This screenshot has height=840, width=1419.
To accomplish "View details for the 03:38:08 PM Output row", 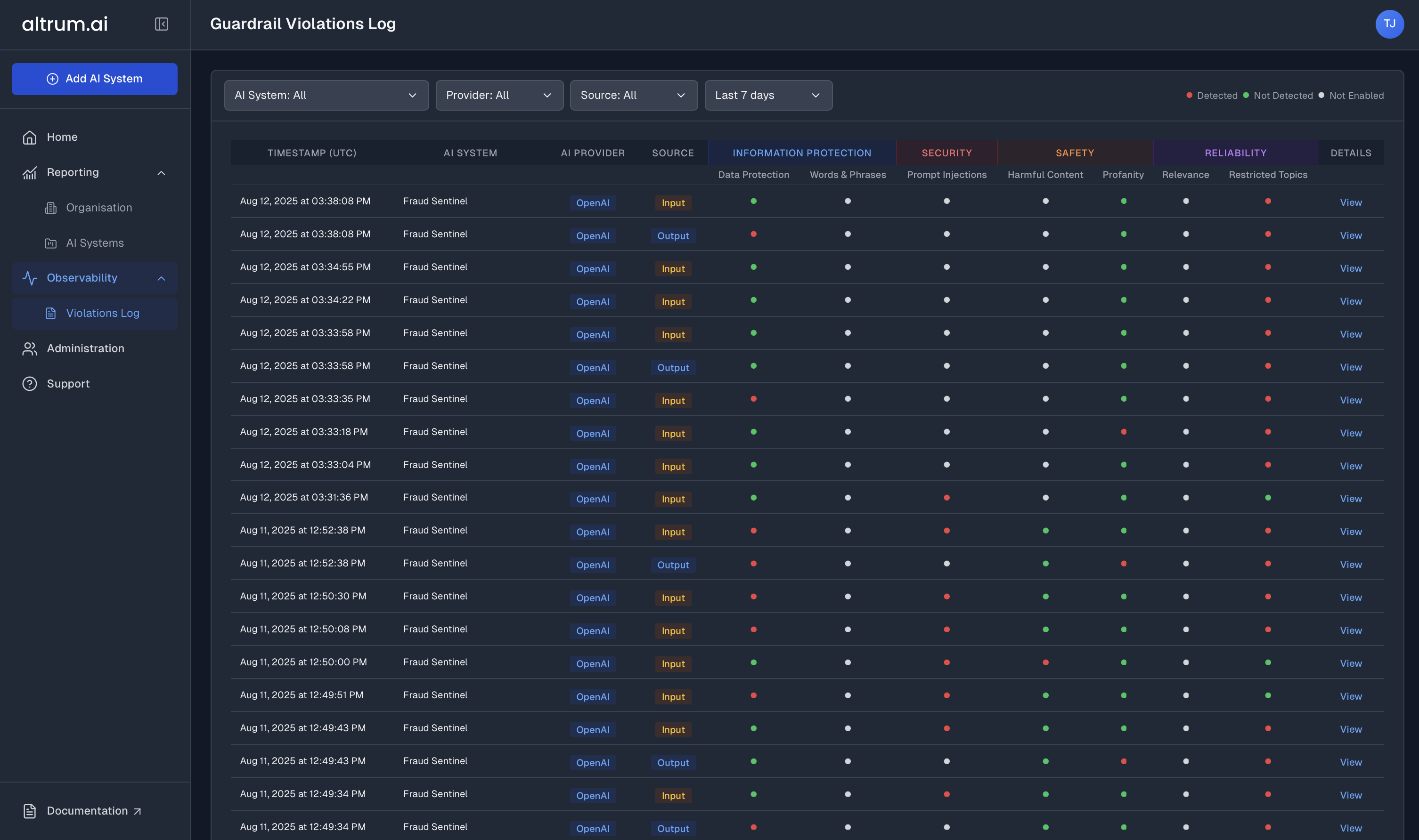I will 1351,235.
